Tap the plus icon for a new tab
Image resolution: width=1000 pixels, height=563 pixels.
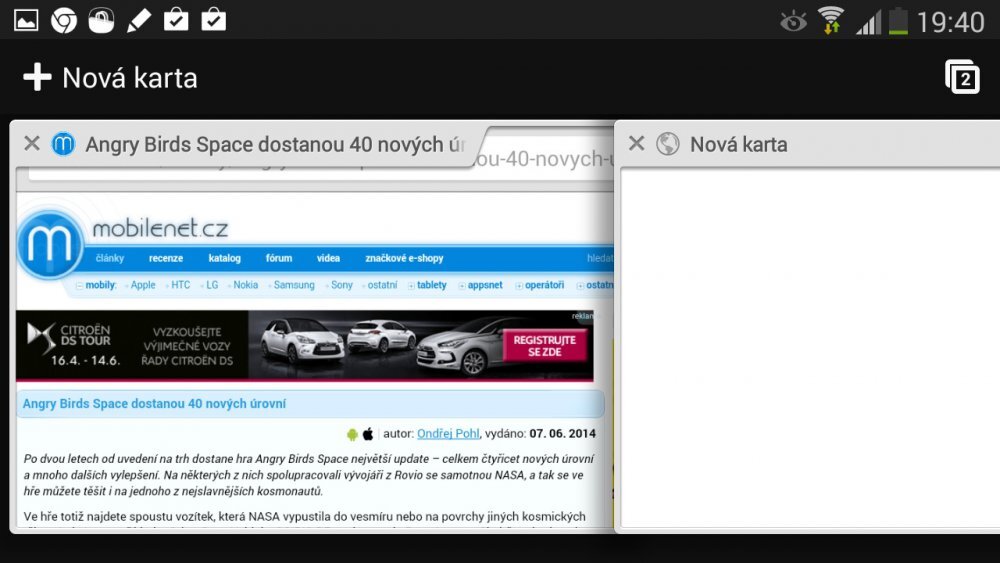click(x=37, y=78)
